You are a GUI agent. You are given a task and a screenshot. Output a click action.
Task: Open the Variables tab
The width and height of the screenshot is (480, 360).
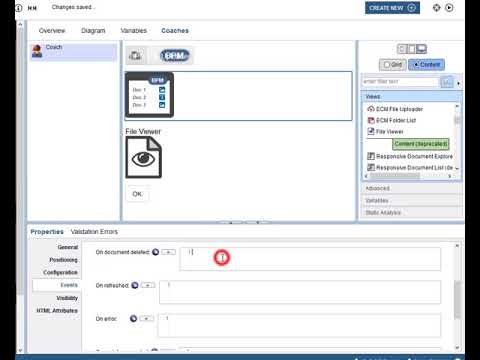click(x=134, y=31)
